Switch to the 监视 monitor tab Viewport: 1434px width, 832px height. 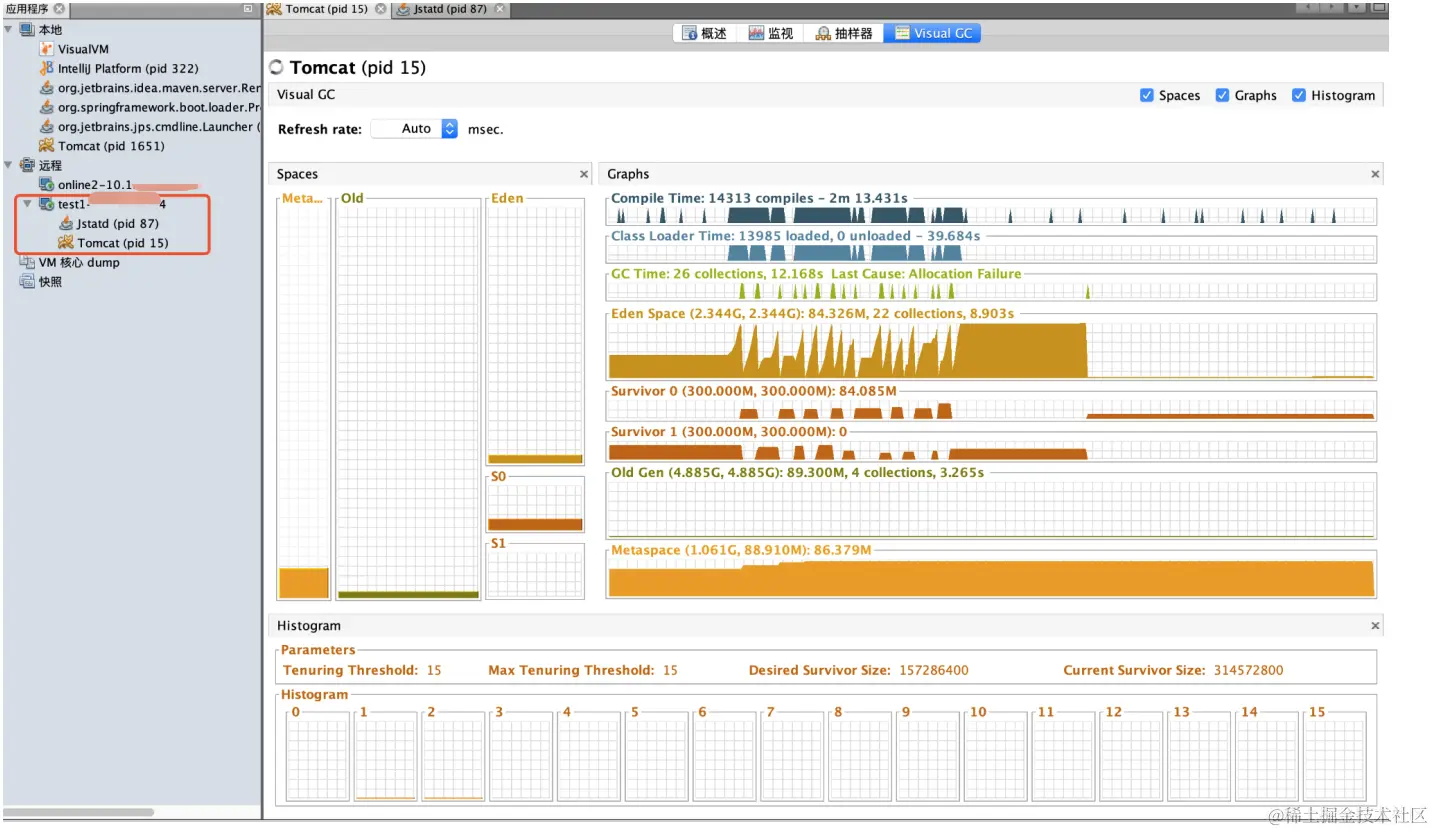coord(770,33)
